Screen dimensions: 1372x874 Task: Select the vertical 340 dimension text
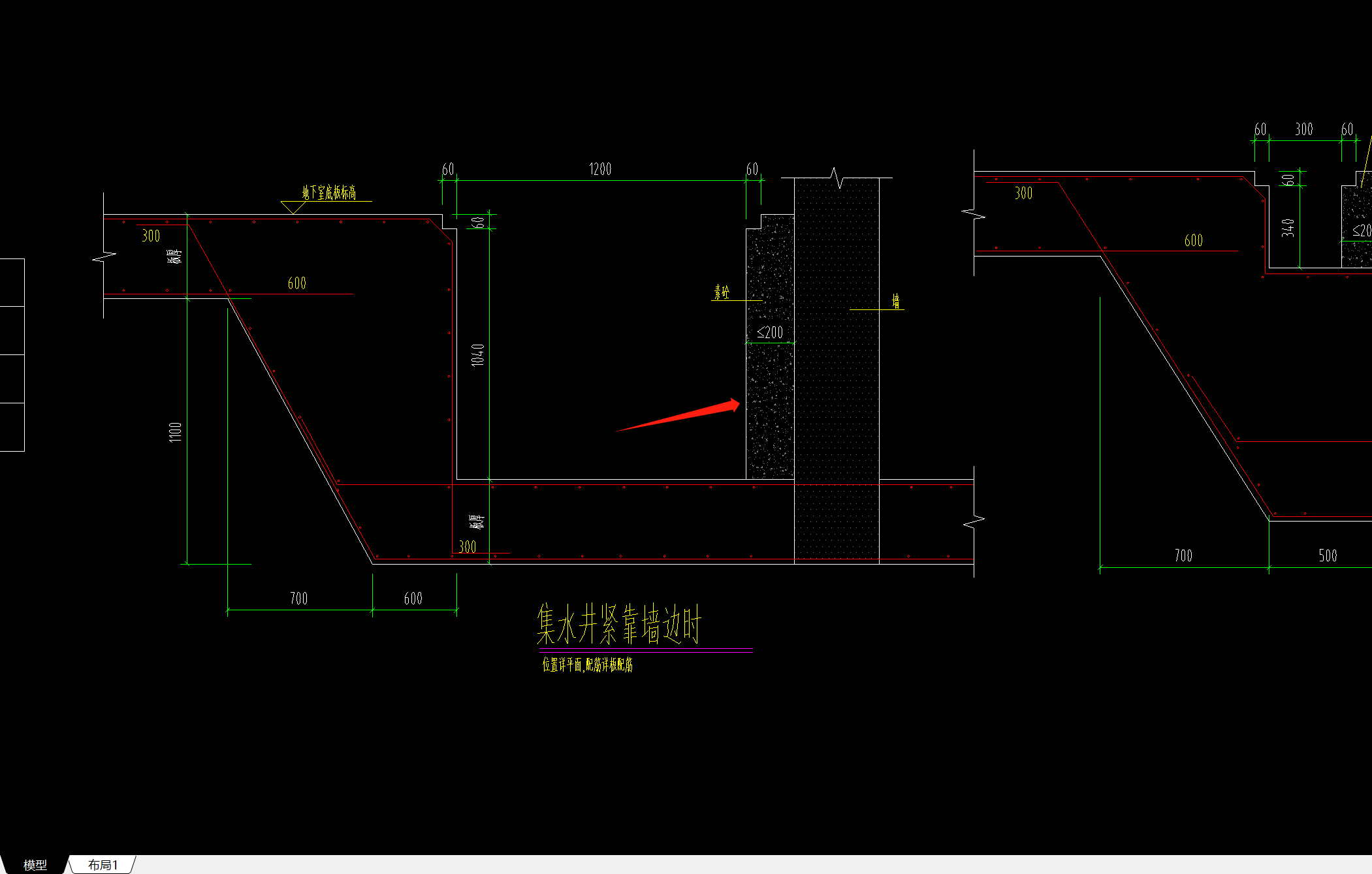pos(1288,228)
